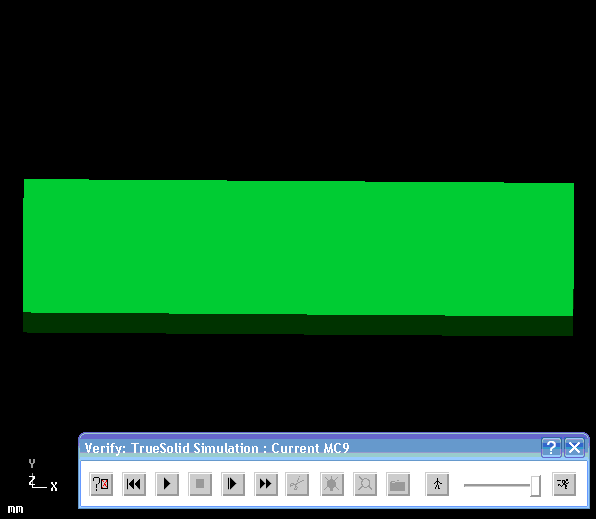Click the mm units label
This screenshot has width=596, height=519.
coord(15,509)
